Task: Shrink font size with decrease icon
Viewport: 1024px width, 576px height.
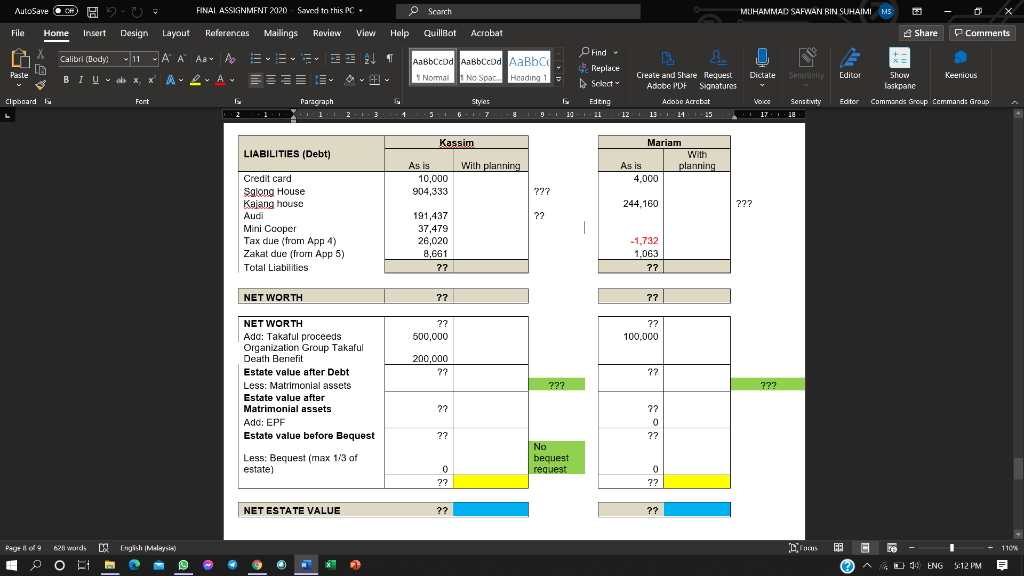Action: point(182,59)
